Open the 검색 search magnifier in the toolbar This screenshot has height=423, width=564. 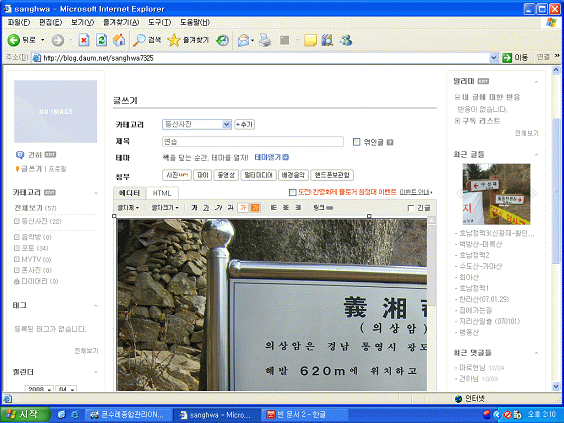point(147,40)
